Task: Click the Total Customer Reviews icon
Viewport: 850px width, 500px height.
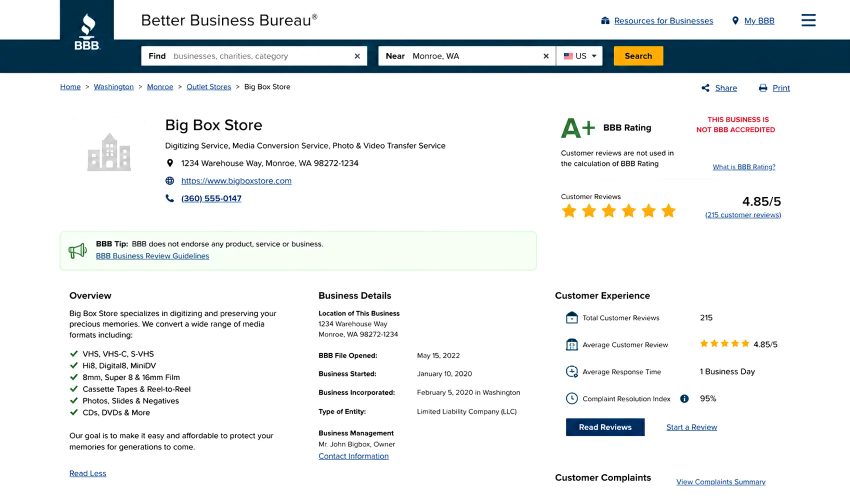Action: tap(572, 318)
